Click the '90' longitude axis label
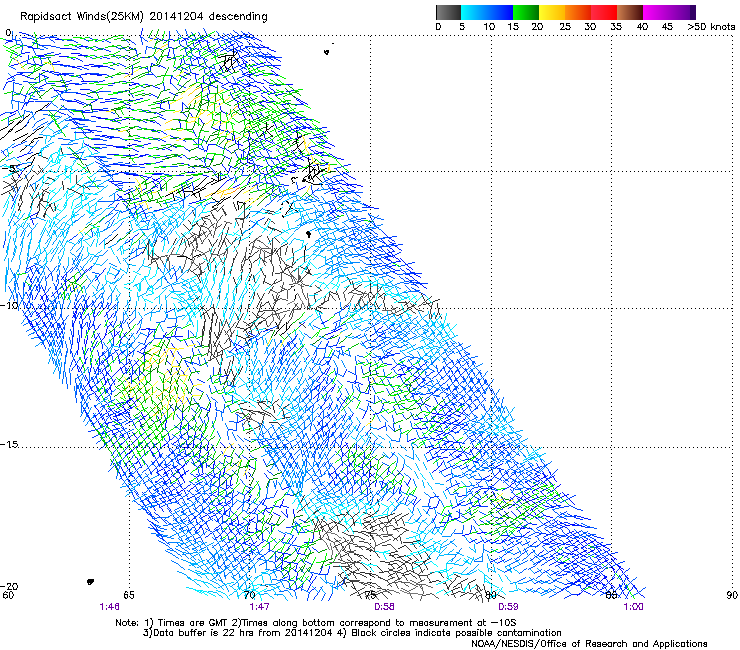Viewport: 740px width, 650px height. (732, 595)
